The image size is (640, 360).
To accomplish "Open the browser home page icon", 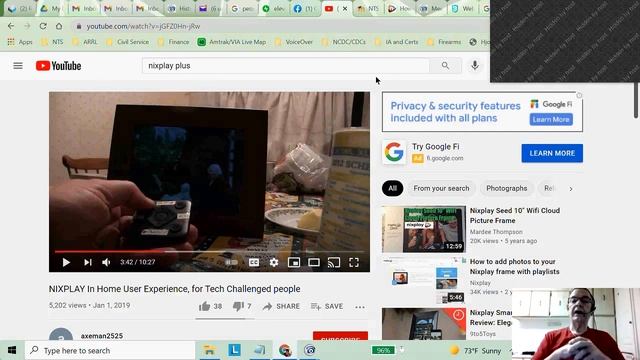I will (59, 26).
